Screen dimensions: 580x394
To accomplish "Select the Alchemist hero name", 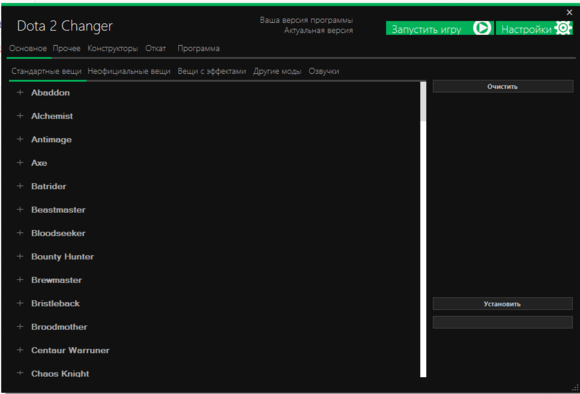I will tap(52, 116).
